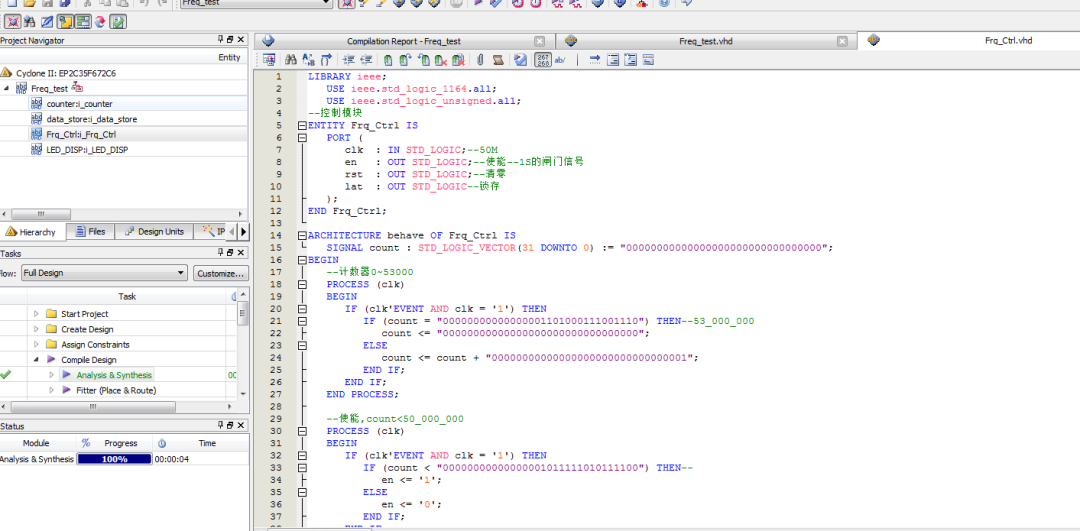The width and height of the screenshot is (1080, 531).
Task: Click the Analysis & Synthesis play icon
Action: pyautogui.click(x=67, y=375)
